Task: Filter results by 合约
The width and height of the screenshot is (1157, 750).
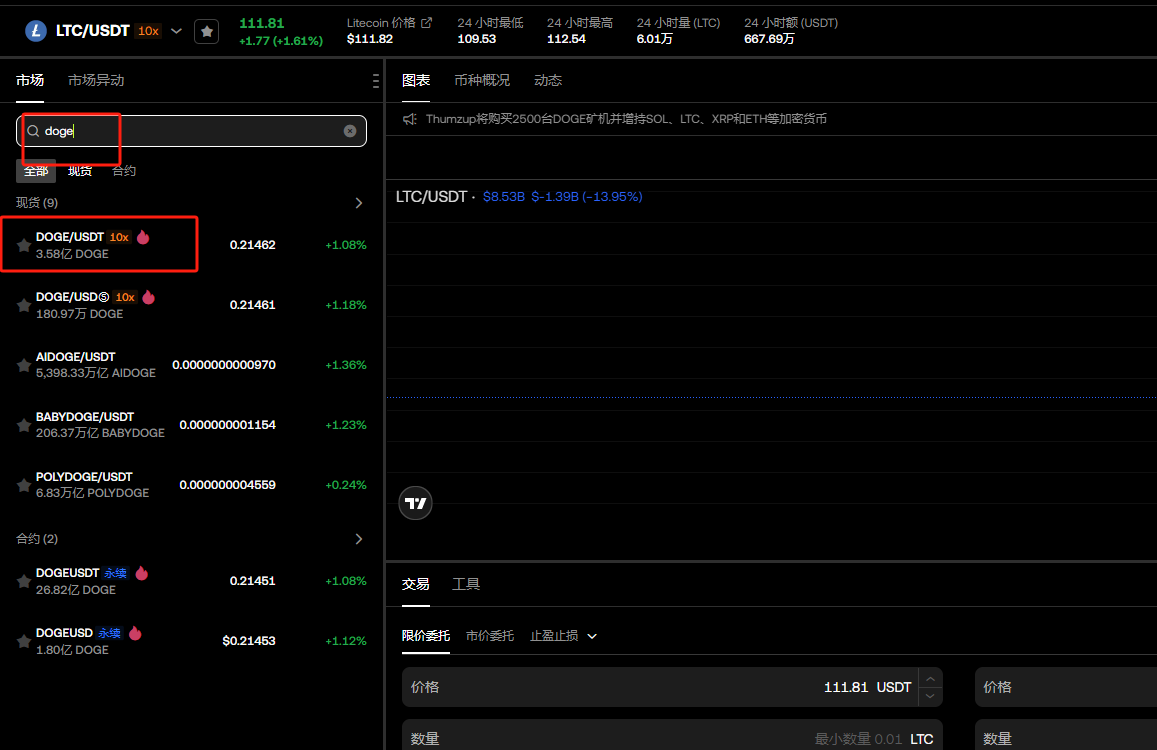Action: [124, 171]
